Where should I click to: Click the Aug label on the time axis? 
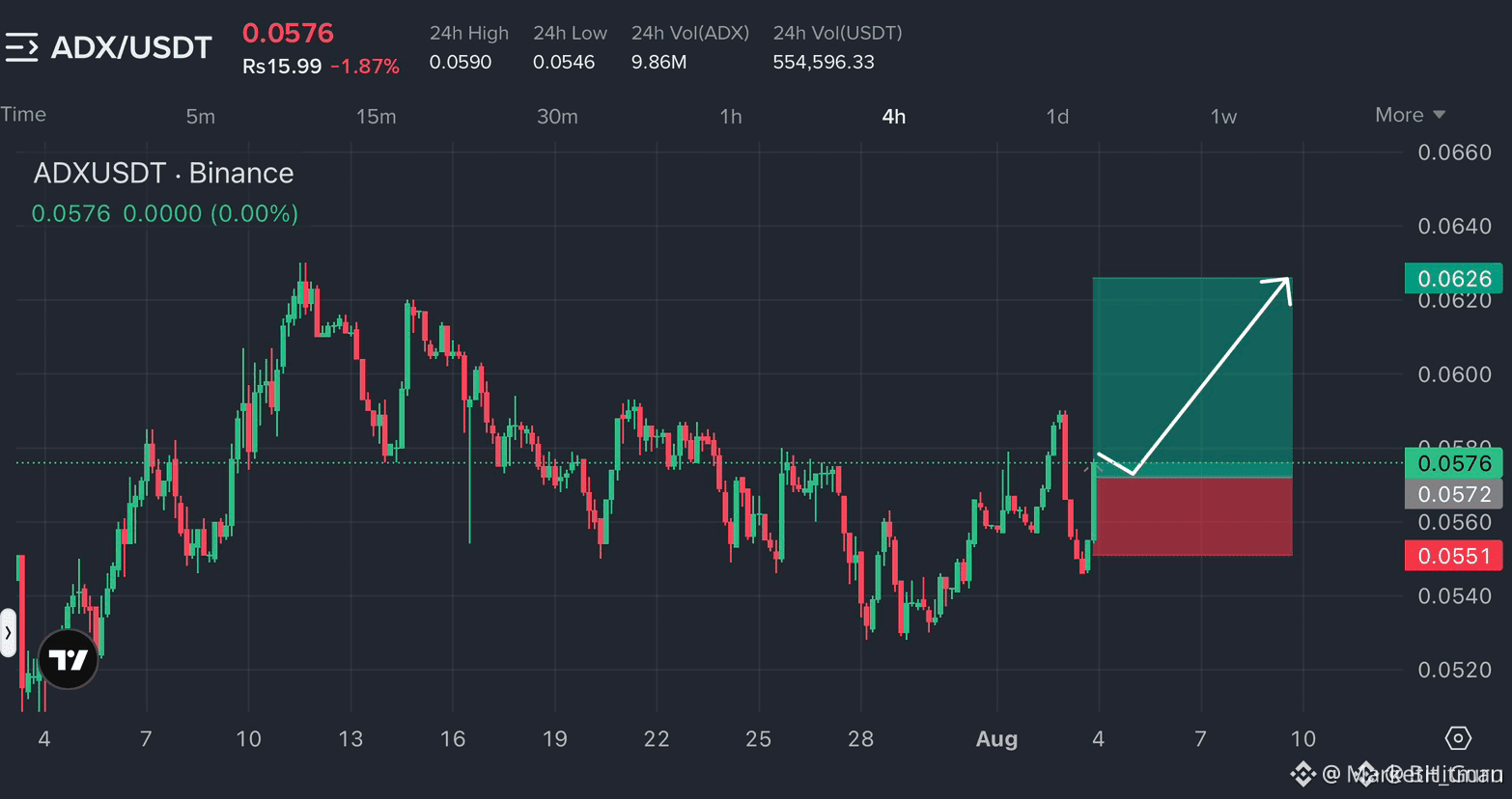coord(996,739)
